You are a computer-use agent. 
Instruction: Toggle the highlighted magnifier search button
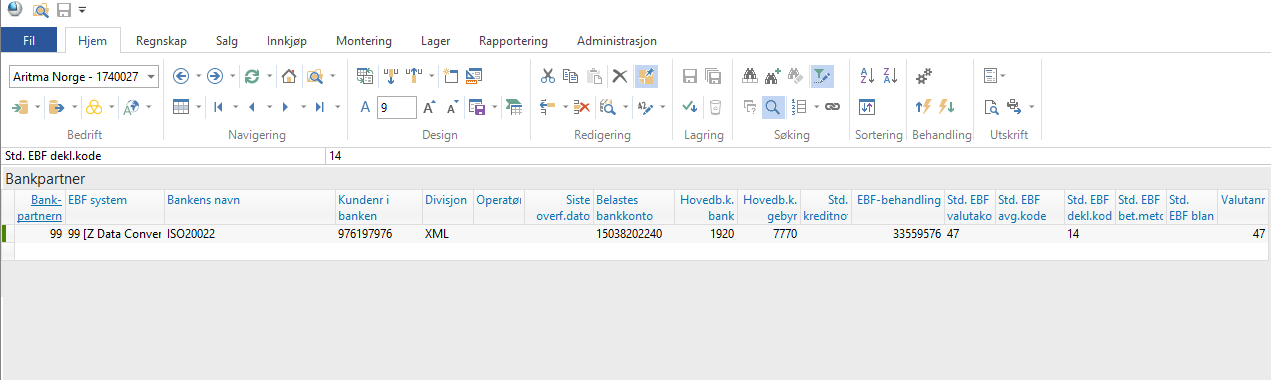coord(773,107)
